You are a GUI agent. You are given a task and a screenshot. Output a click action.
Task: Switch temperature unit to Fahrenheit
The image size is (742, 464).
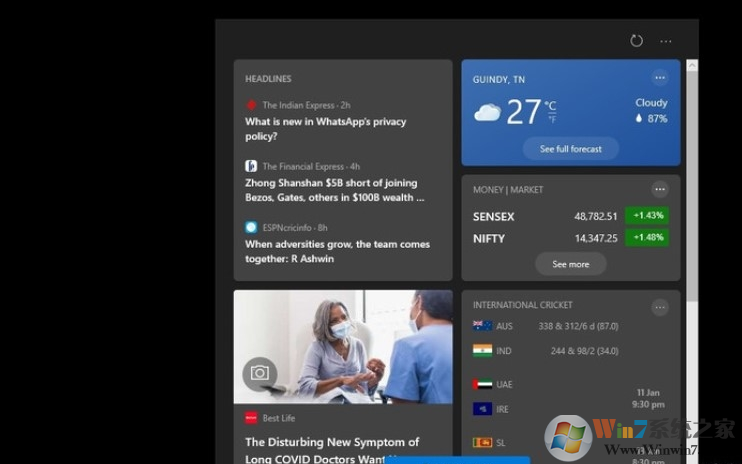551,120
